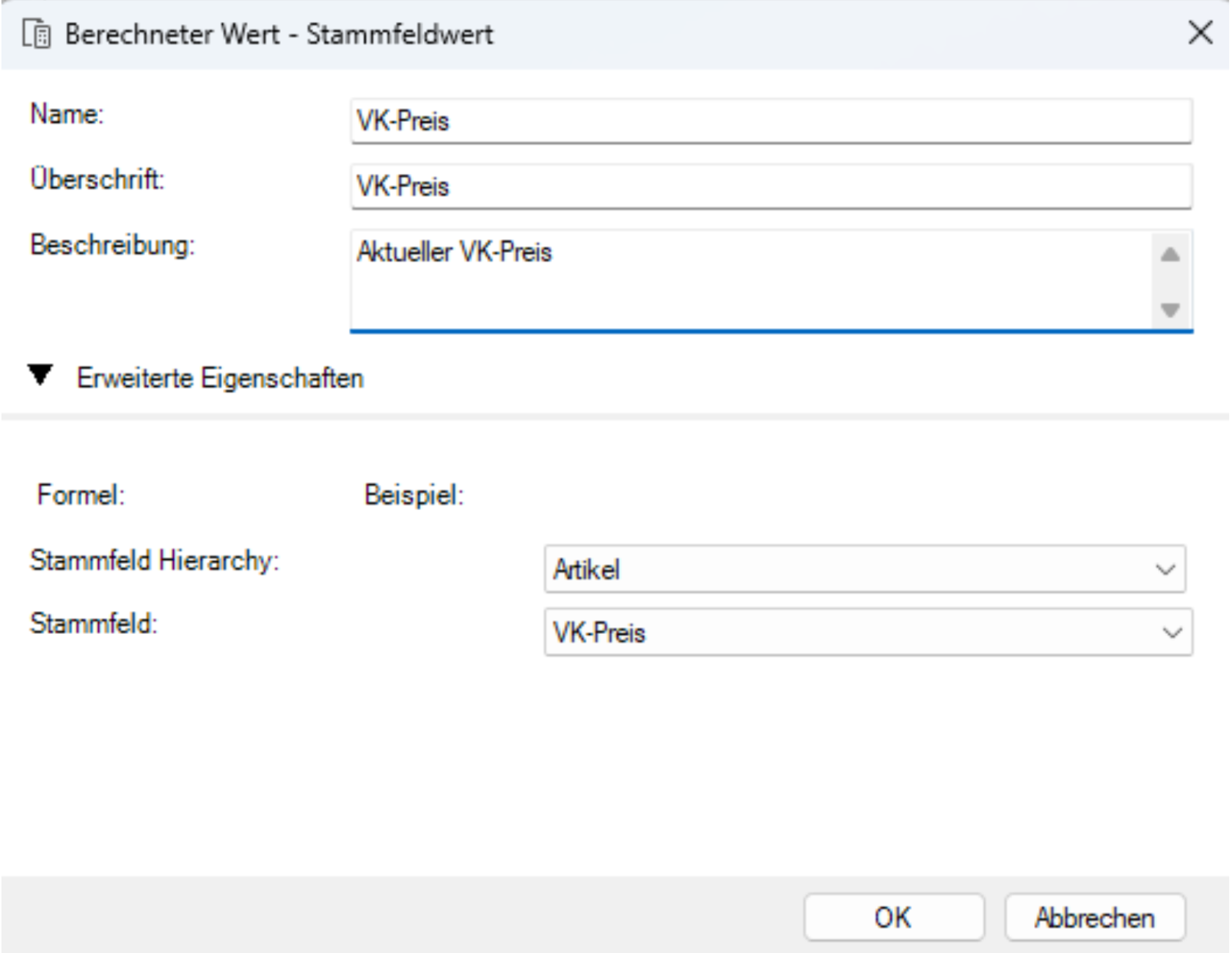
Task: Click the Name label
Action: click(x=67, y=114)
